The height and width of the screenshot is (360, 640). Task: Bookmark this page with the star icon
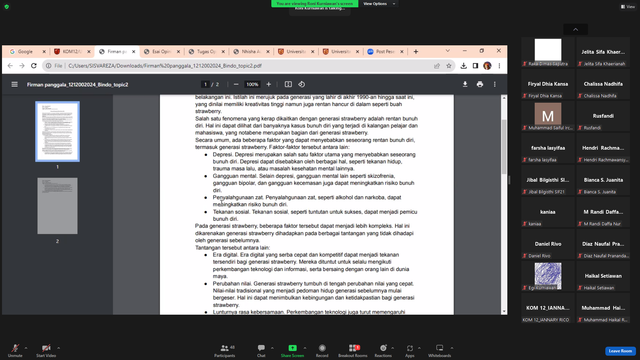coord(449,66)
